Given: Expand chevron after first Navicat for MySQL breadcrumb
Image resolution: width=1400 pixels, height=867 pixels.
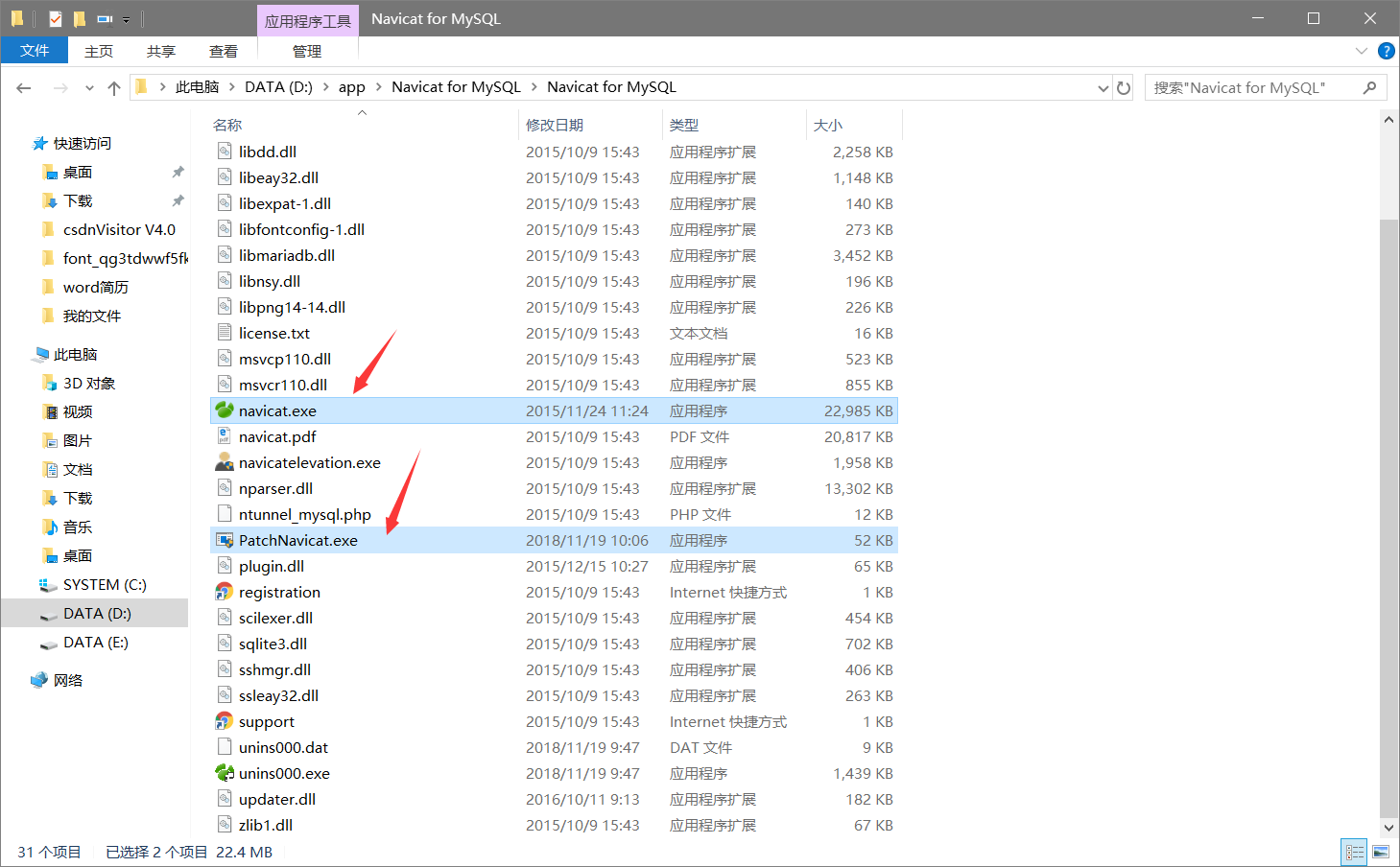Looking at the screenshot, I should [x=534, y=87].
